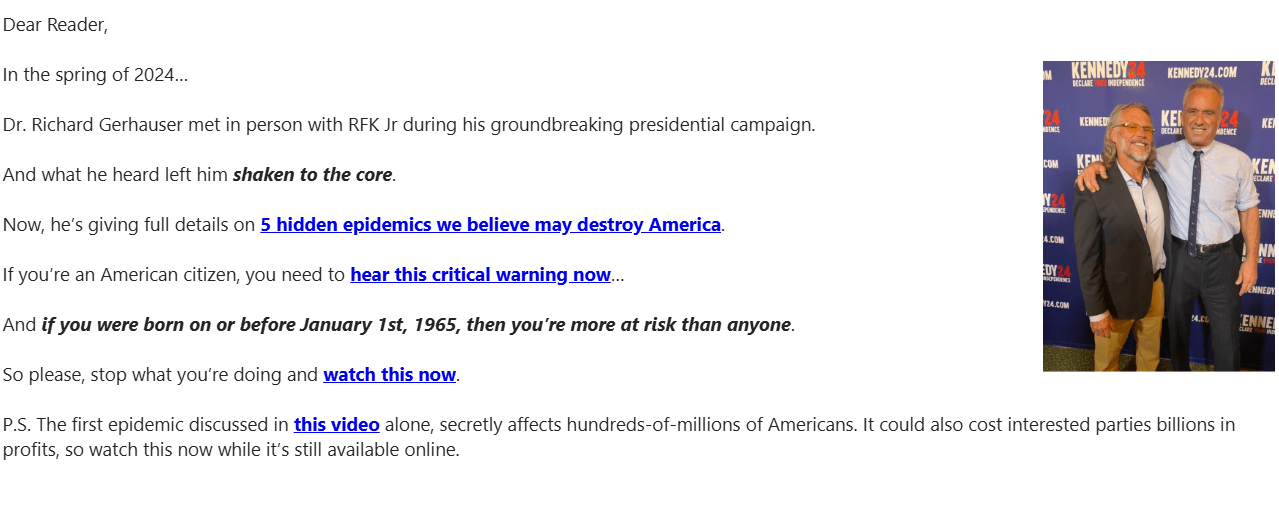The height and width of the screenshot is (513, 1279).
Task: Click the "watch this now" link
Action: tap(389, 375)
